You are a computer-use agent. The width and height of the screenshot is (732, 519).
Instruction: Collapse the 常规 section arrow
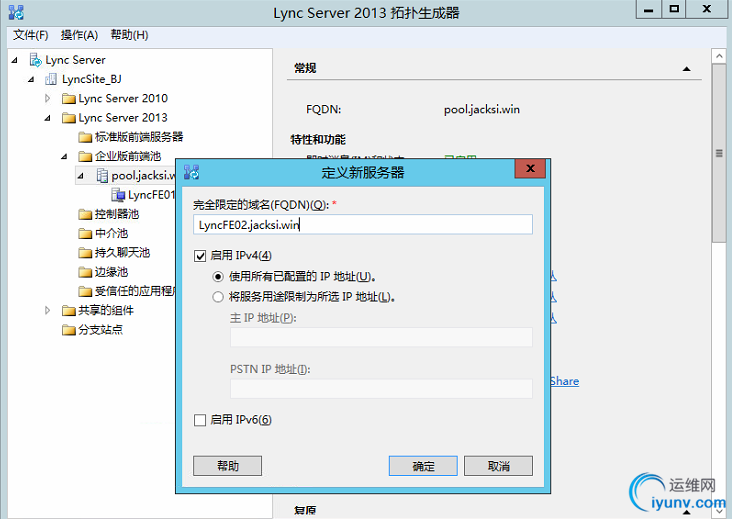686,69
